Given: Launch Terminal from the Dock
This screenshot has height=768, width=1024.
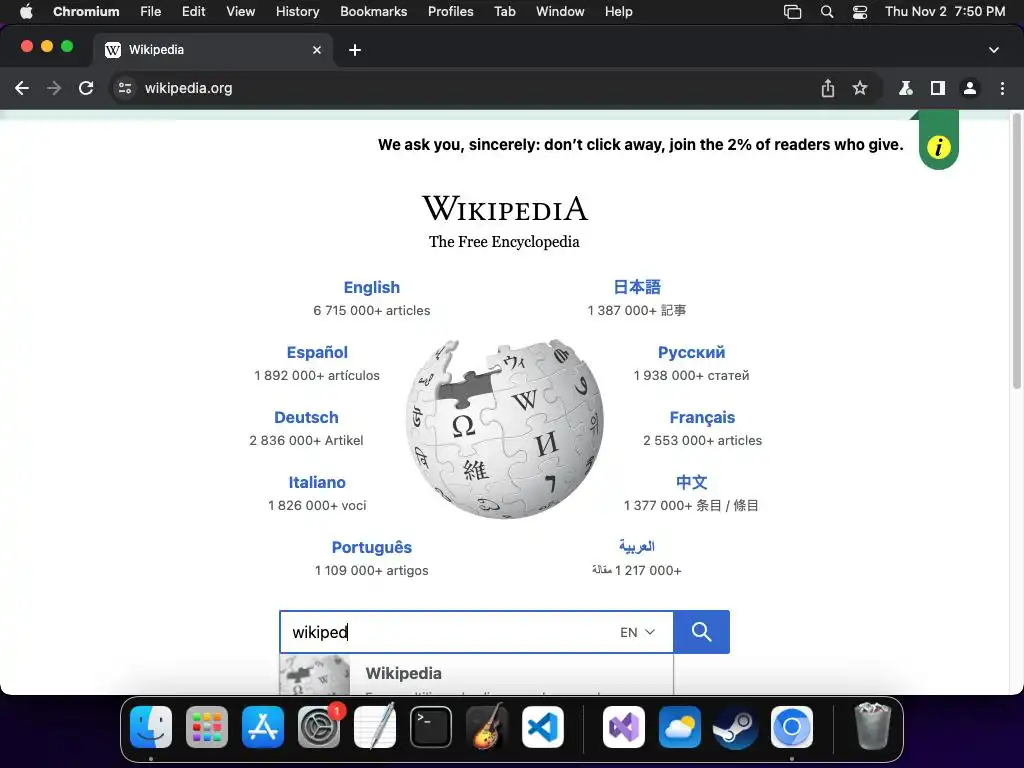Looking at the screenshot, I should click(431, 727).
